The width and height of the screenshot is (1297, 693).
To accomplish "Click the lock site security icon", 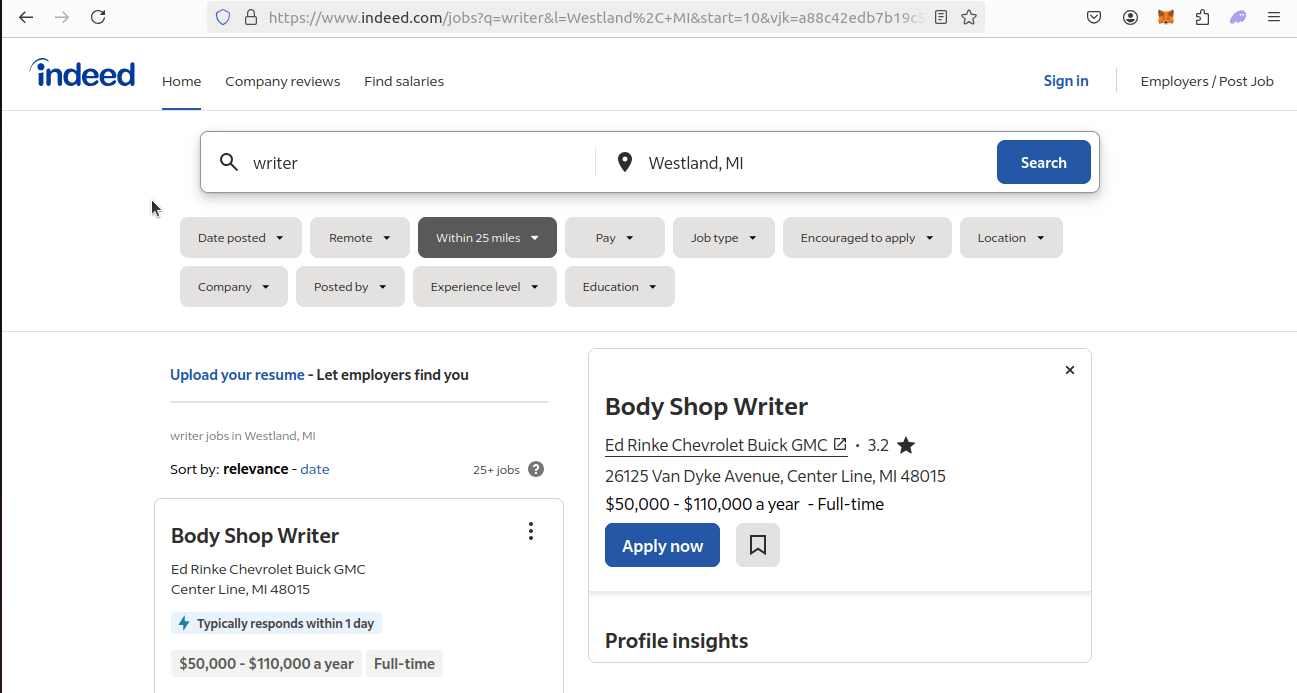I will pos(250,17).
